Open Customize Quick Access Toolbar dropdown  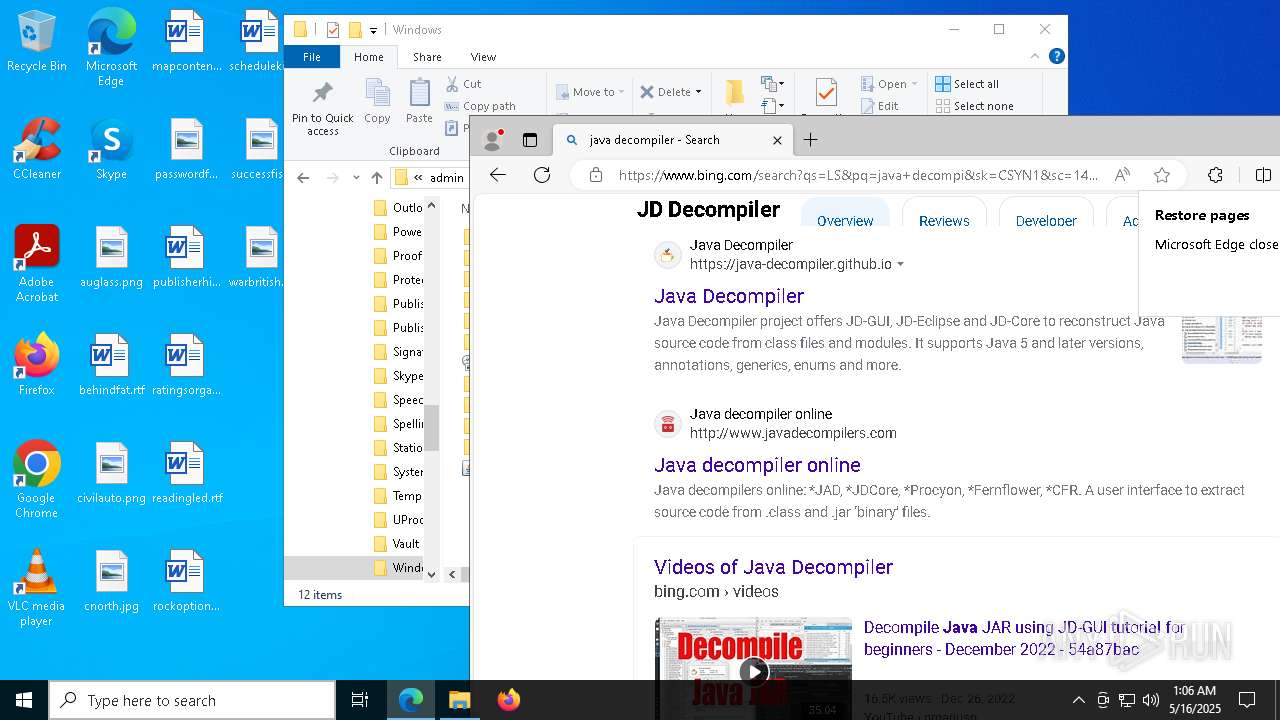pyautogui.click(x=373, y=30)
